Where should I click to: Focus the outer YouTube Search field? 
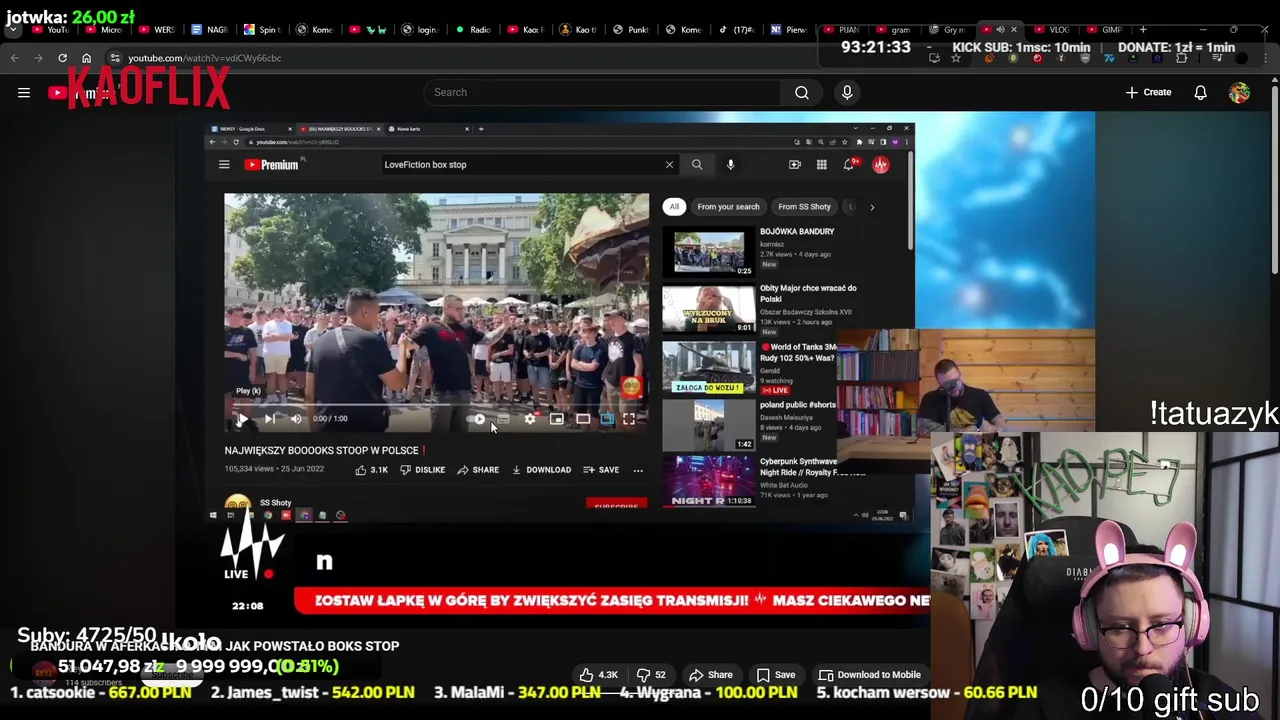click(602, 92)
